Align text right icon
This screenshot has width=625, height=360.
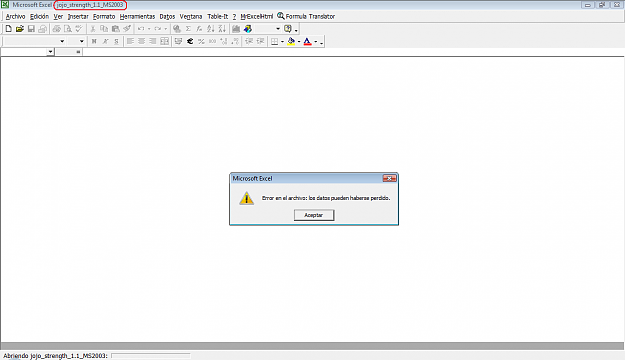(153, 41)
